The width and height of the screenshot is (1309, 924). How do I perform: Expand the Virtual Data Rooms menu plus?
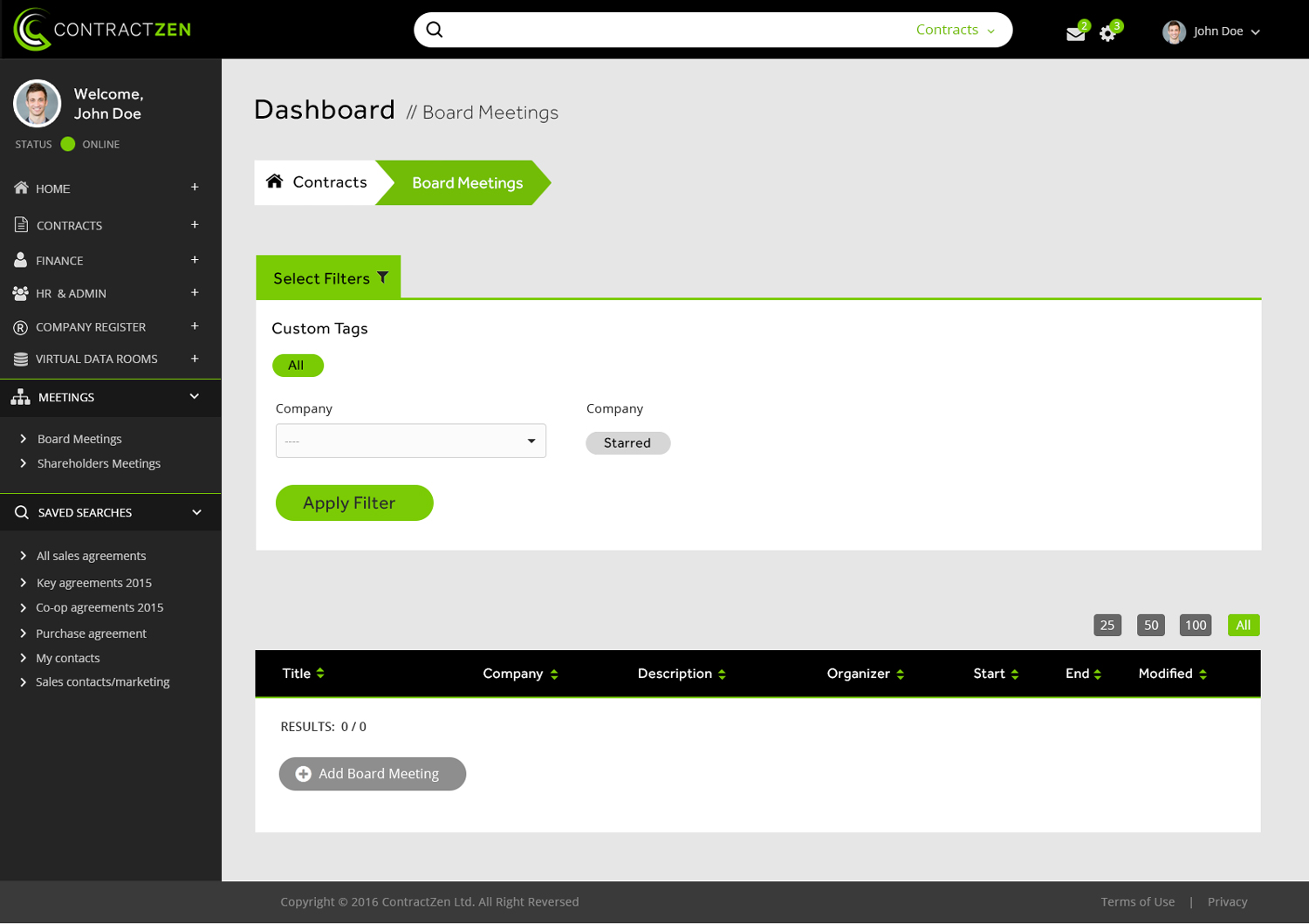195,358
